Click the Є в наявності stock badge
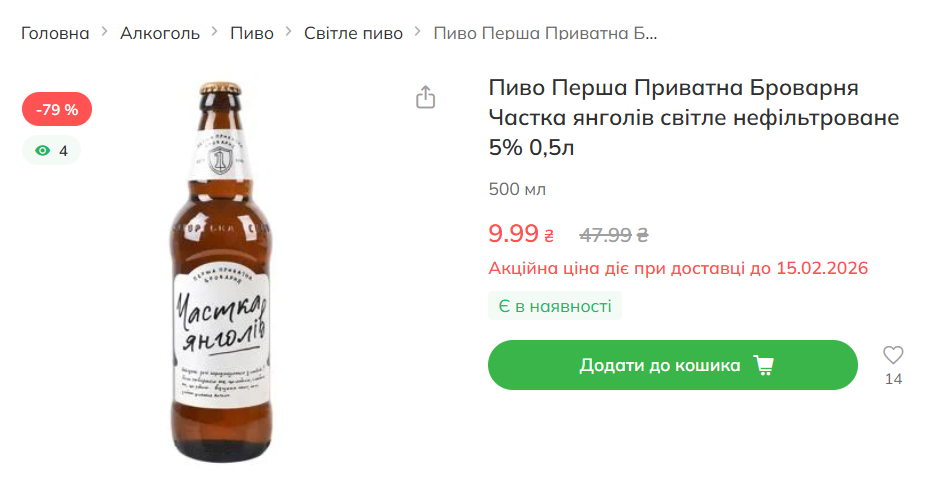This screenshot has width=934, height=494. tap(555, 306)
